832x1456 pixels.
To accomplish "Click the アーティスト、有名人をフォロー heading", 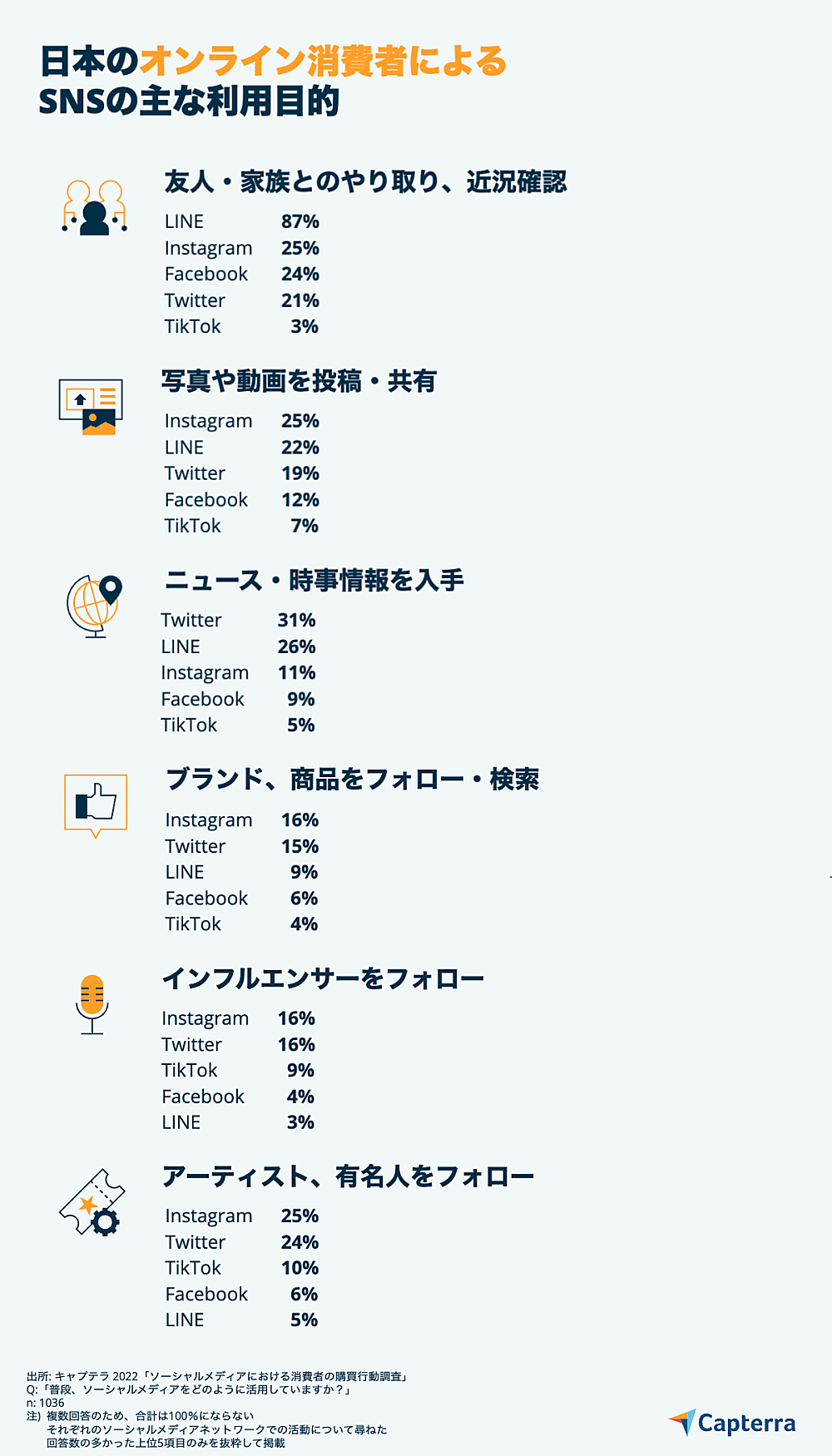I will tap(348, 1176).
